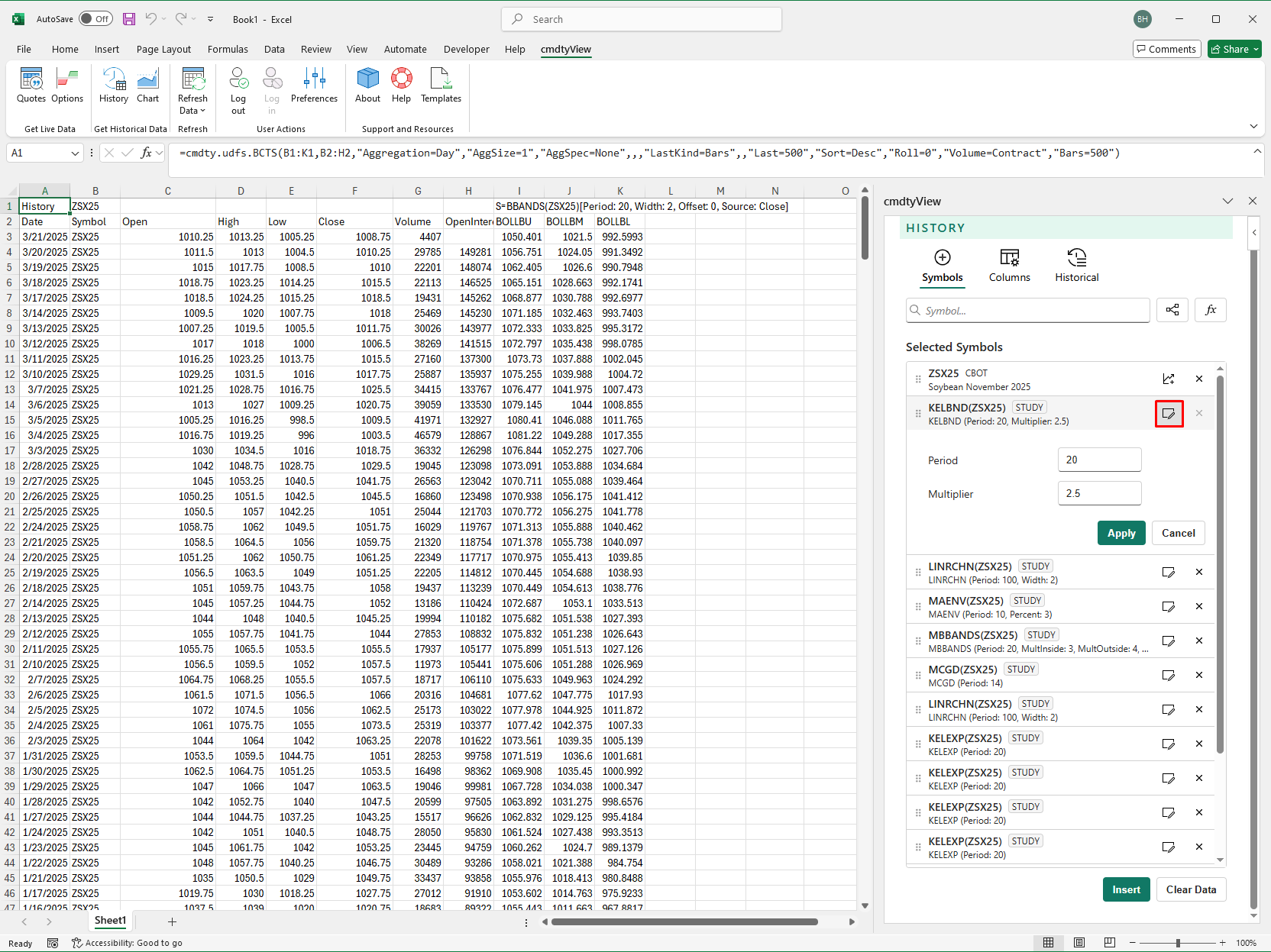Select Normal view icon in status bar

1049,943
